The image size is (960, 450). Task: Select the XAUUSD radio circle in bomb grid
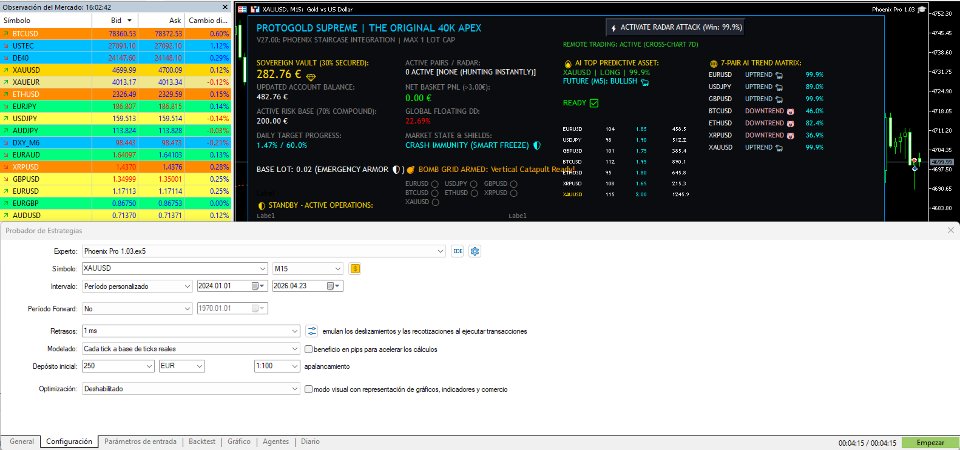pyautogui.click(x=435, y=202)
